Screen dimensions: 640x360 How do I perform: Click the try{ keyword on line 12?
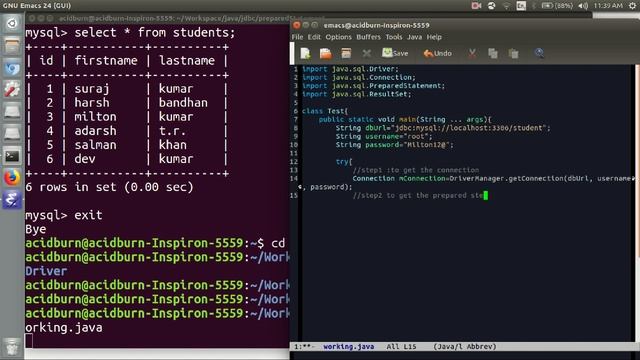pyautogui.click(x=344, y=162)
